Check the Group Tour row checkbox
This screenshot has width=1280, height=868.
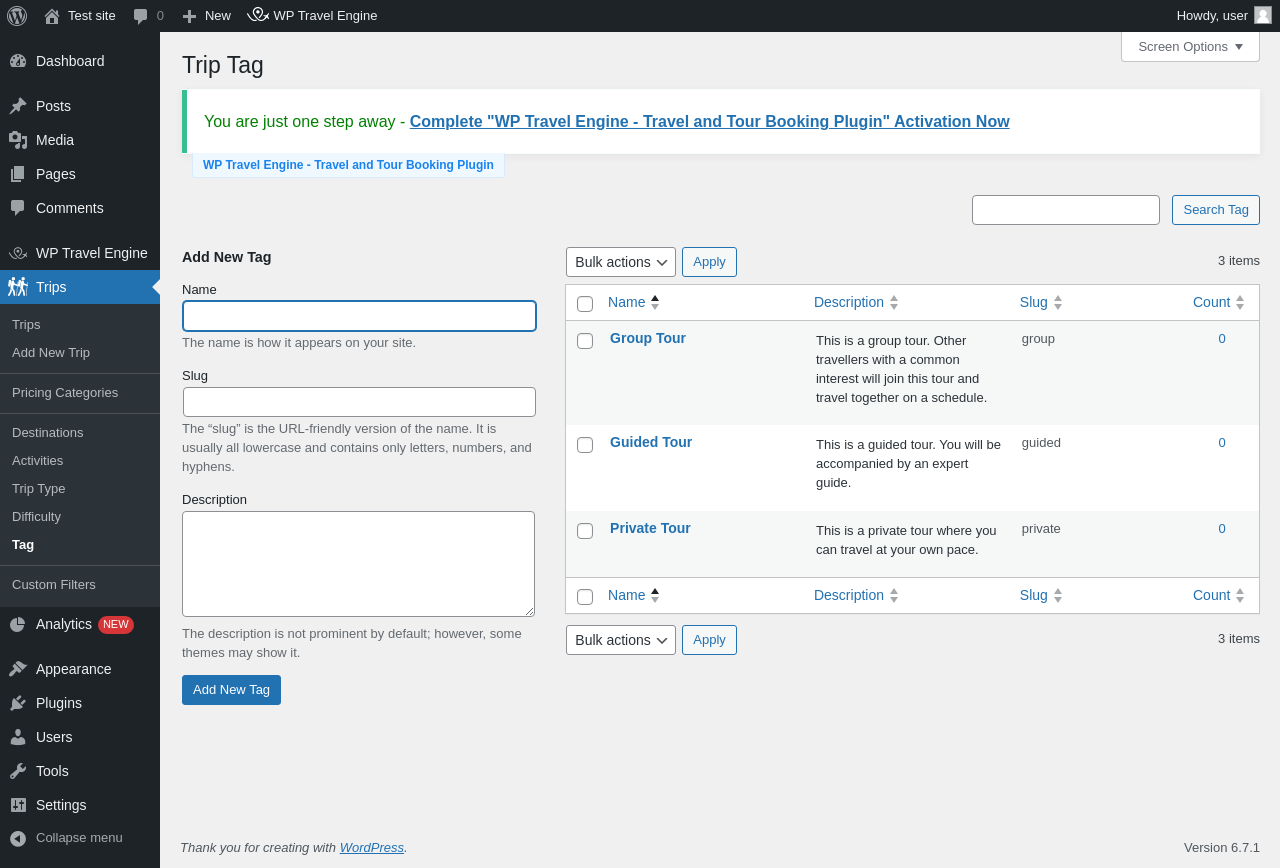click(x=585, y=341)
